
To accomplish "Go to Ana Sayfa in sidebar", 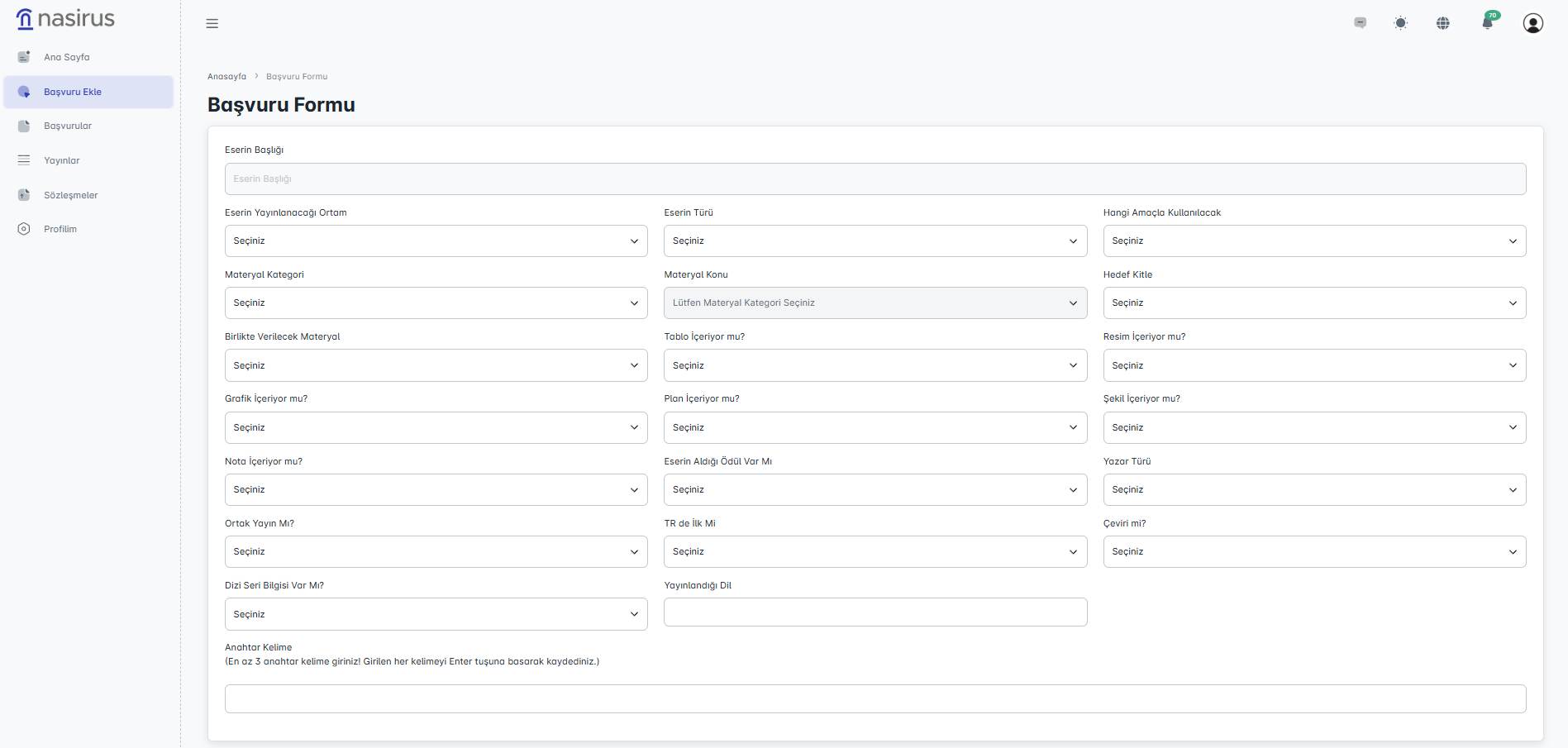I will pos(66,57).
